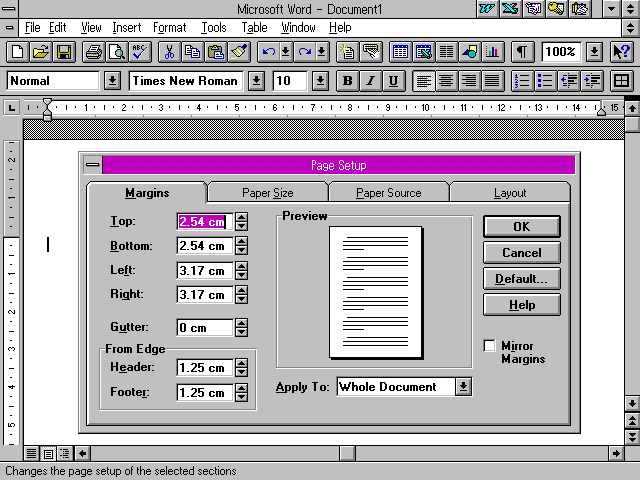Image resolution: width=640 pixels, height=480 pixels.
Task: Click the Default... button
Action: coord(522,279)
